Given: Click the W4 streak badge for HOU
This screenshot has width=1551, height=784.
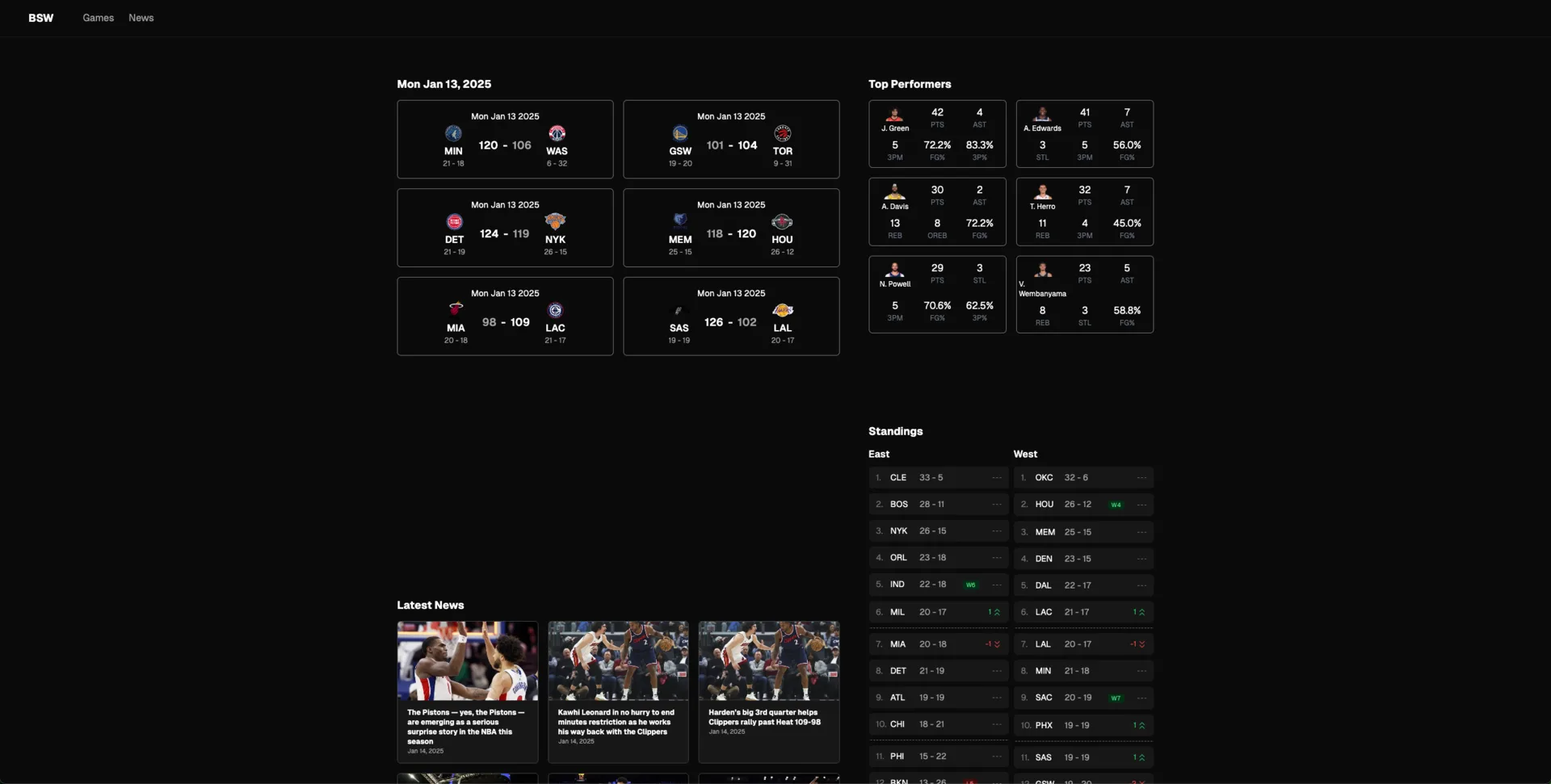Looking at the screenshot, I should 1116,505.
